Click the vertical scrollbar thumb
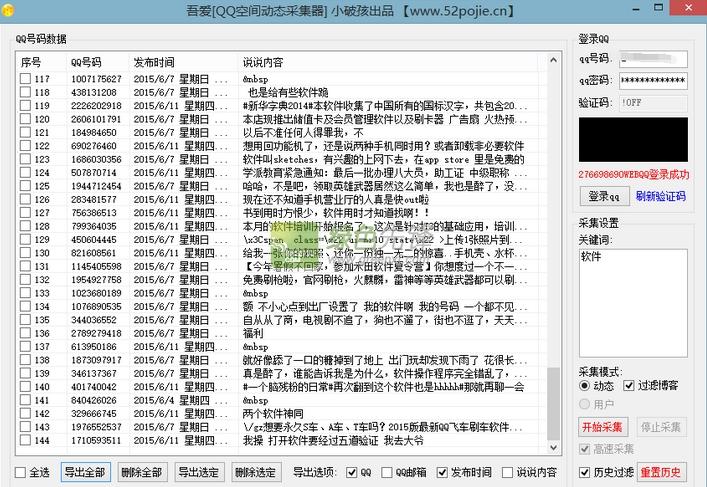707x487 pixels. click(553, 404)
